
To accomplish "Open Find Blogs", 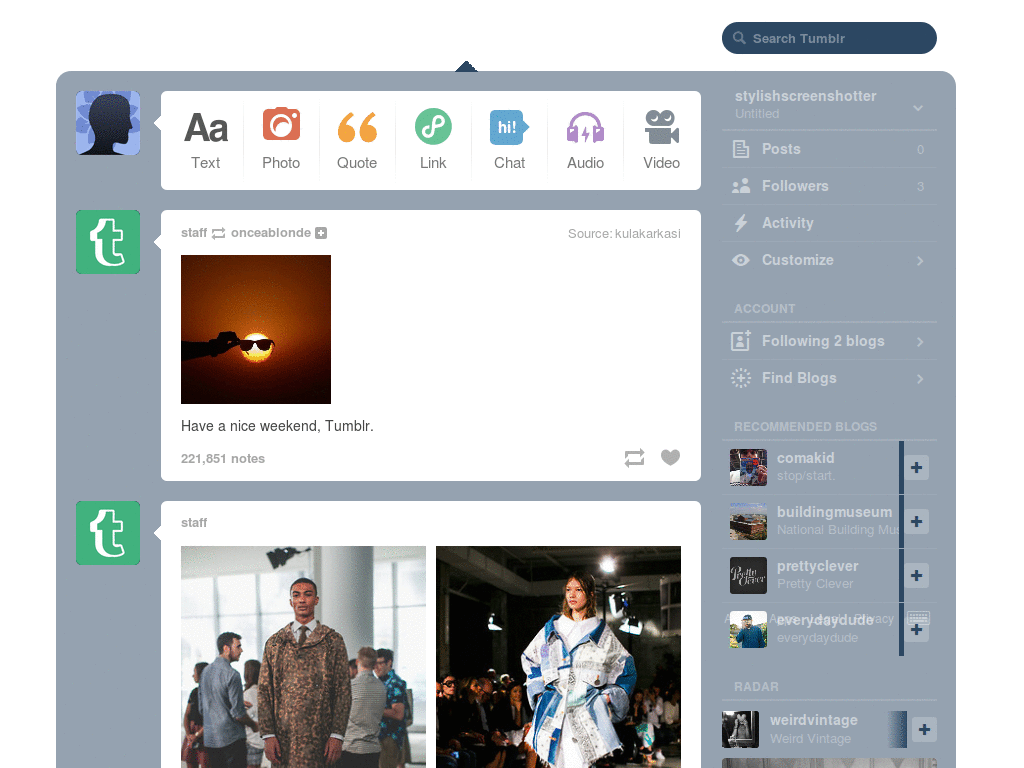I will 829,378.
